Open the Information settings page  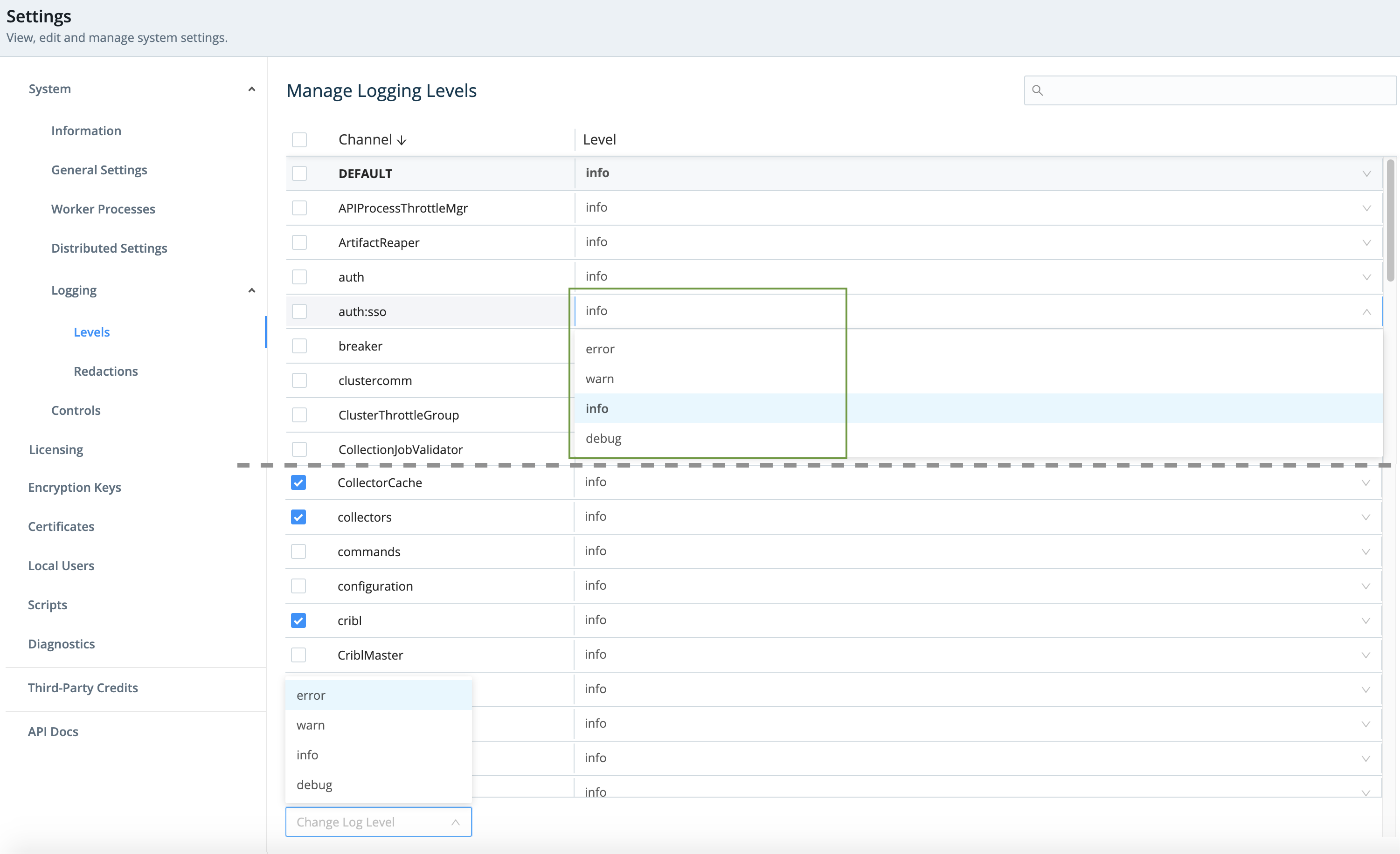(x=86, y=131)
